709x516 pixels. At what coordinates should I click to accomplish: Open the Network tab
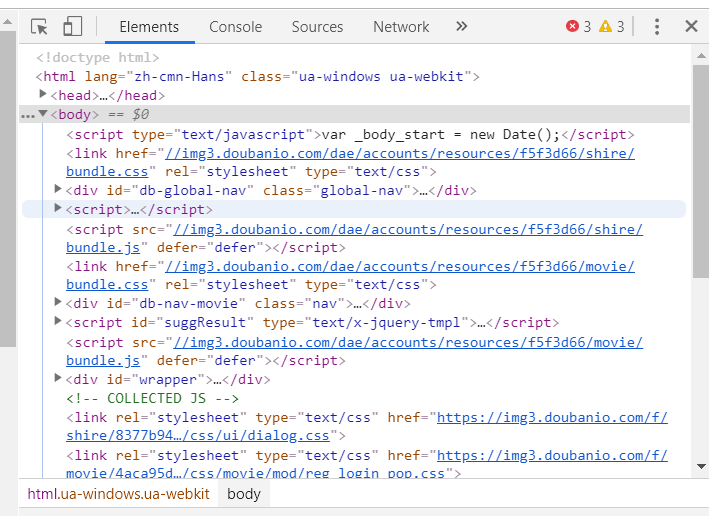401,27
